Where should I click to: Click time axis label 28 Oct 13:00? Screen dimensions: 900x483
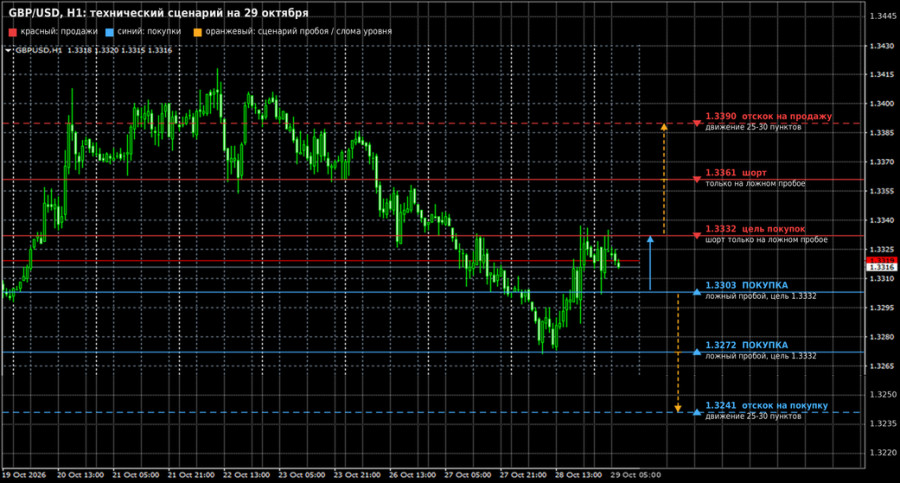tap(578, 475)
